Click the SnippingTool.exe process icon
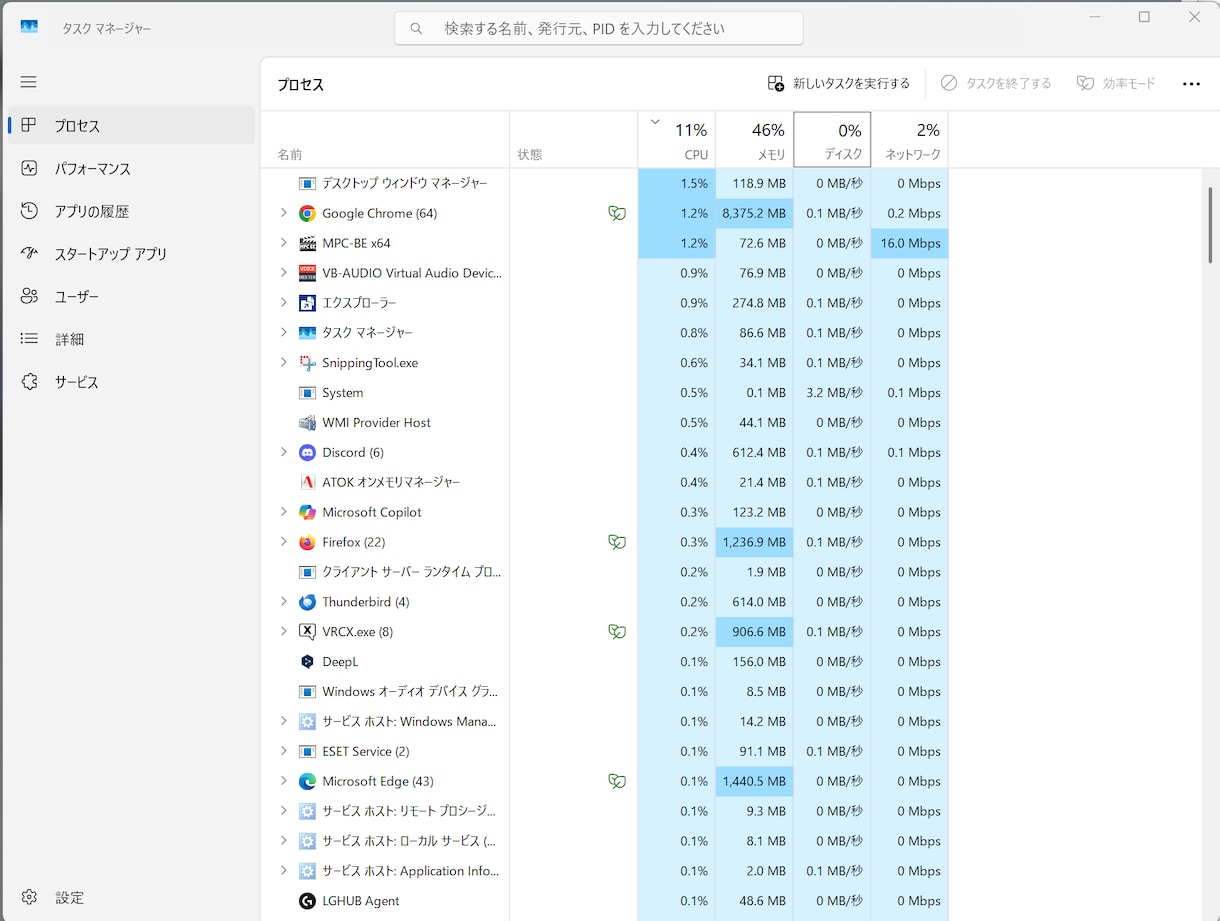1220x921 pixels. click(x=307, y=363)
